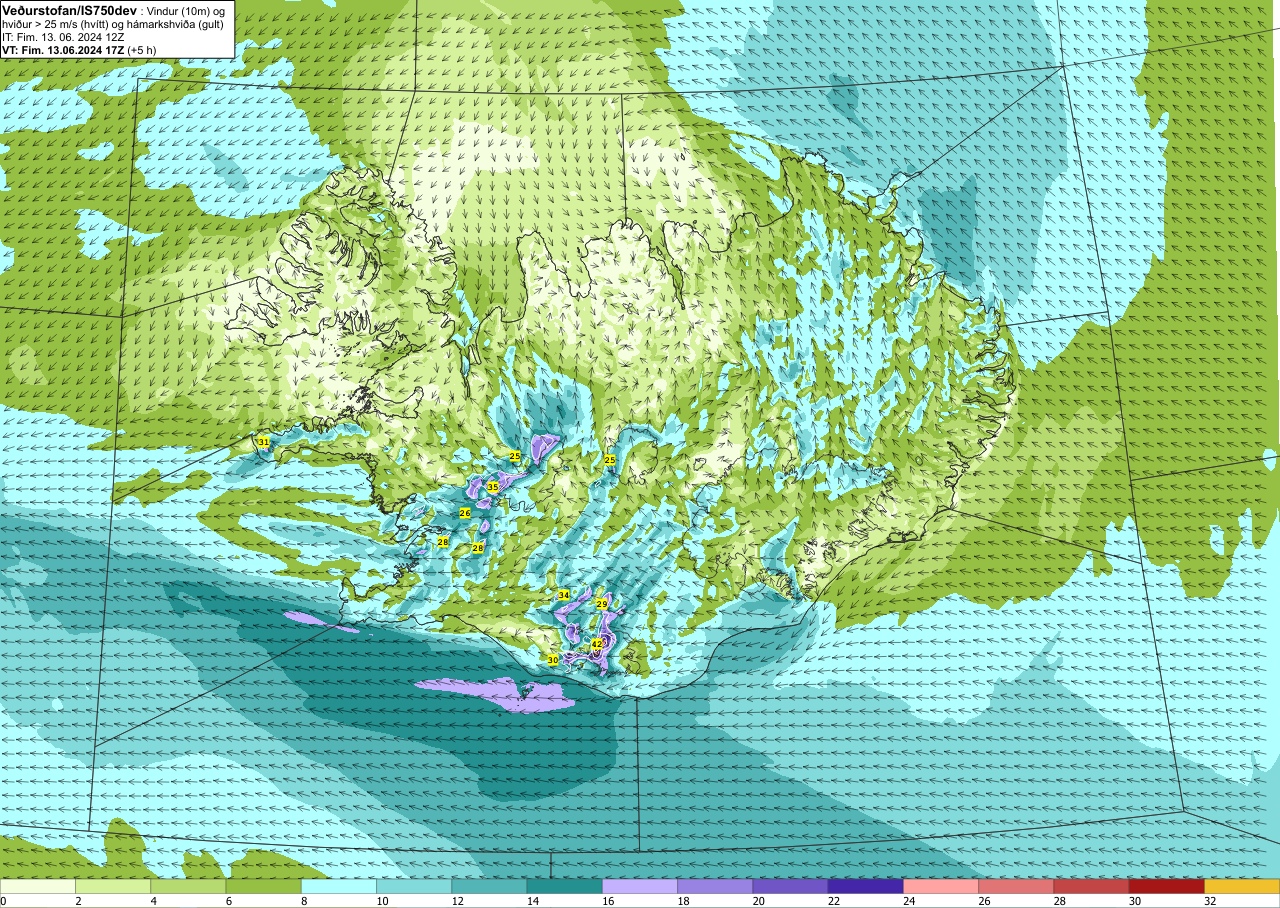Screen dimensions: 1280x908
Task: Click the Veðurstofan/IS750dev title text
Action: tap(68, 10)
